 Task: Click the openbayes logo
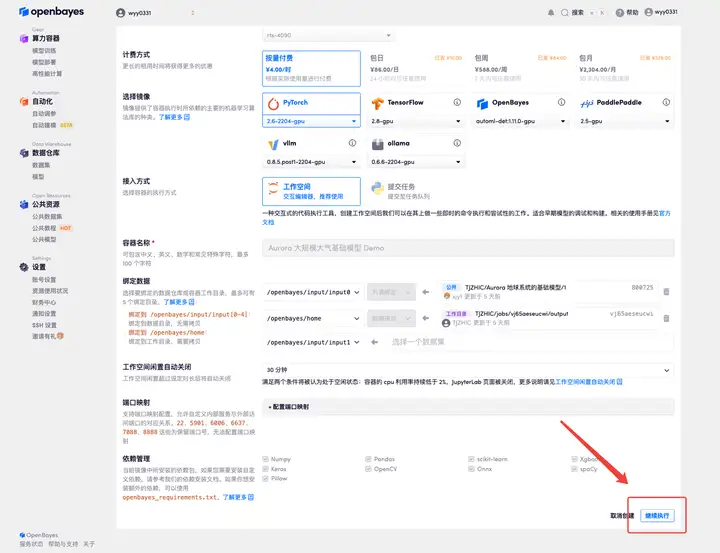point(51,11)
